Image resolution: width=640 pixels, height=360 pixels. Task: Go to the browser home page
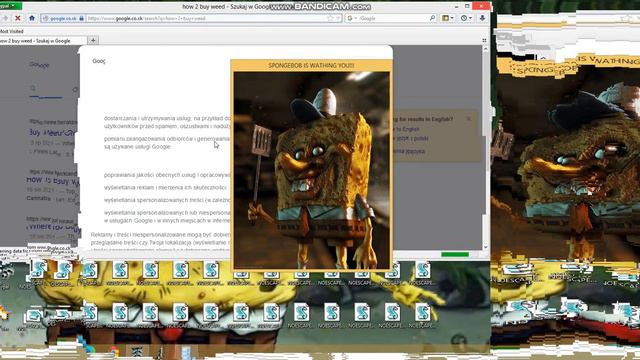click(x=32, y=18)
